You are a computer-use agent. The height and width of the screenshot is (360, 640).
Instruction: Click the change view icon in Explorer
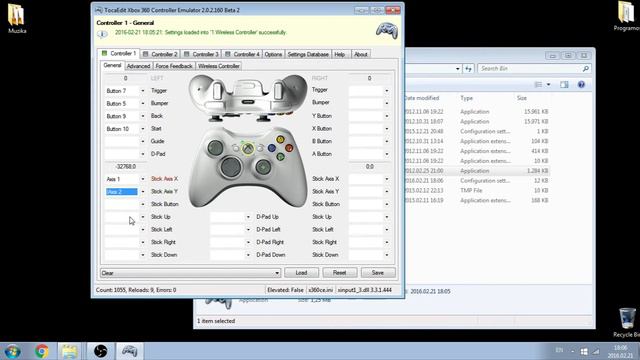538,84
